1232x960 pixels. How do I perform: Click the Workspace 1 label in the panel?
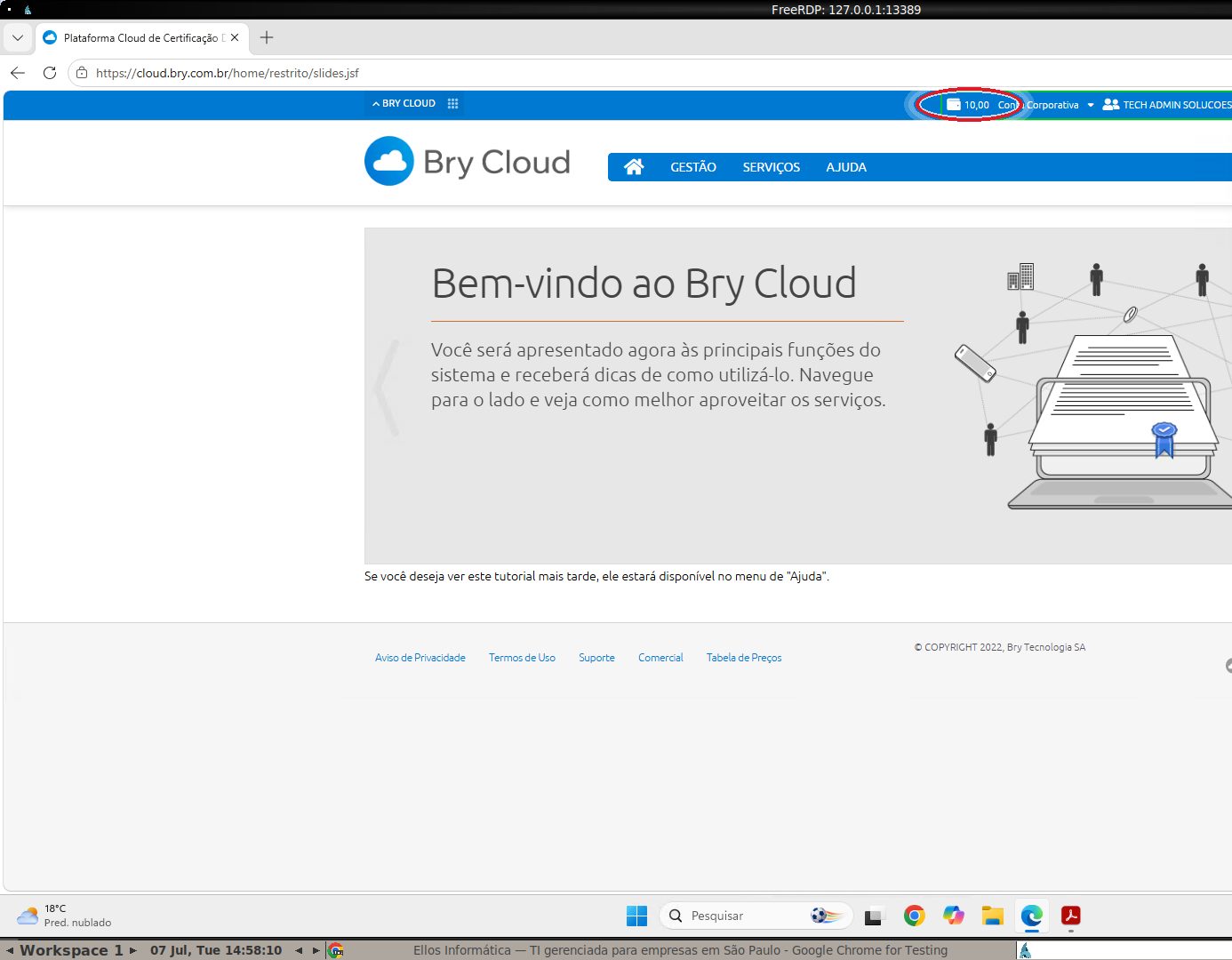tap(71, 950)
